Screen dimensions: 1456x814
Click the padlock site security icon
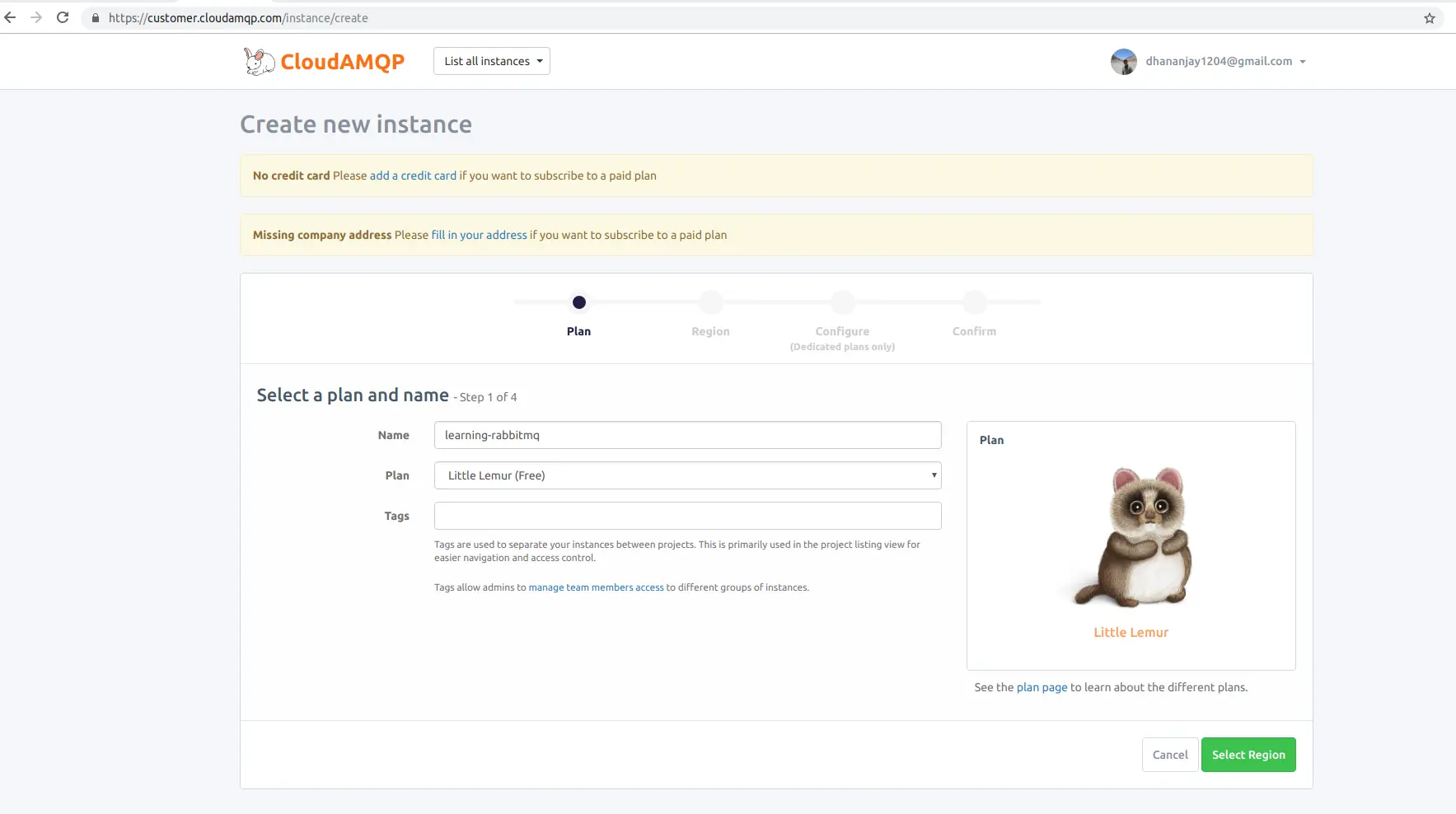(x=96, y=18)
